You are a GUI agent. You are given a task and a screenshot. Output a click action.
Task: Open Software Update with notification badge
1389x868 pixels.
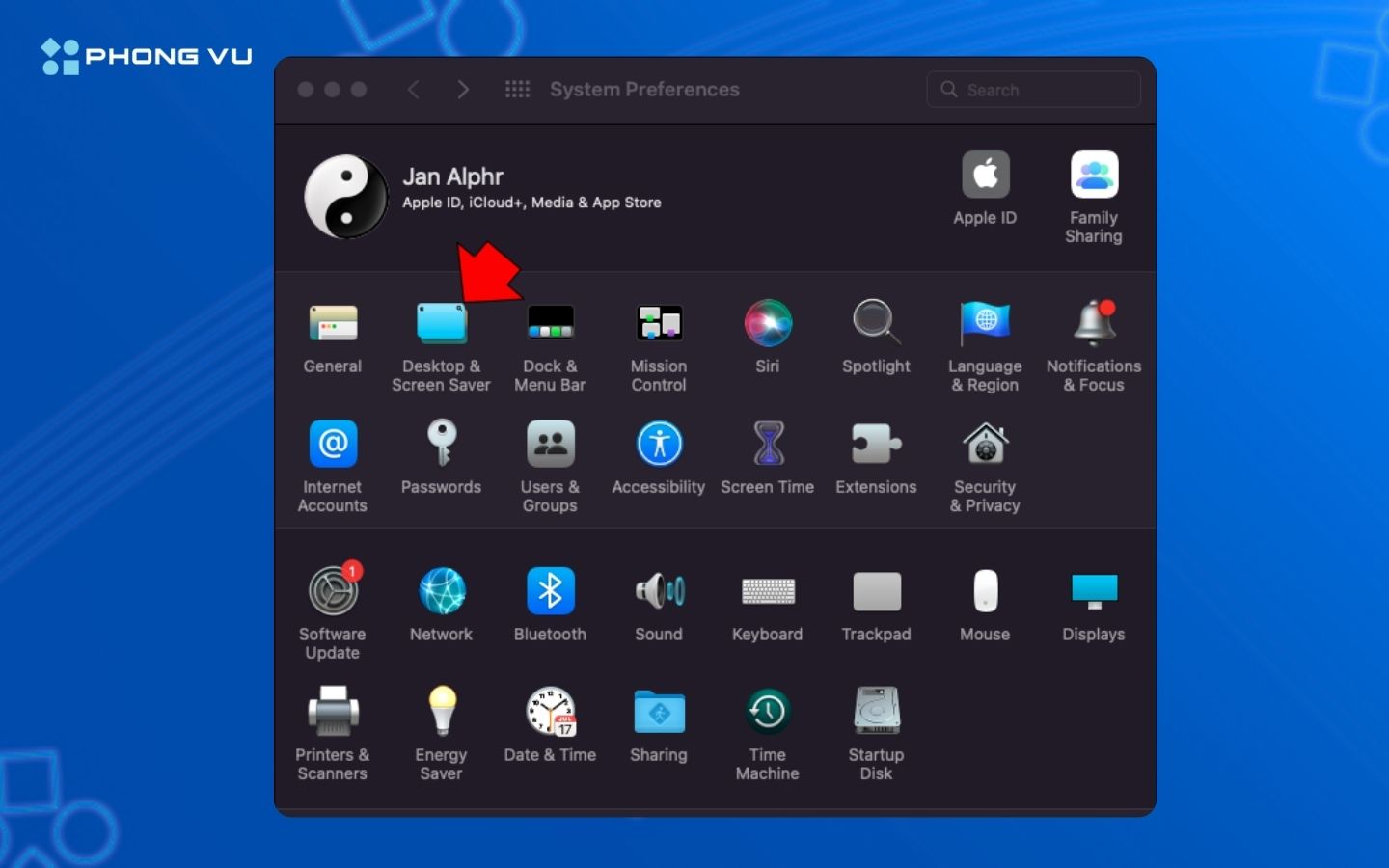[x=333, y=592]
